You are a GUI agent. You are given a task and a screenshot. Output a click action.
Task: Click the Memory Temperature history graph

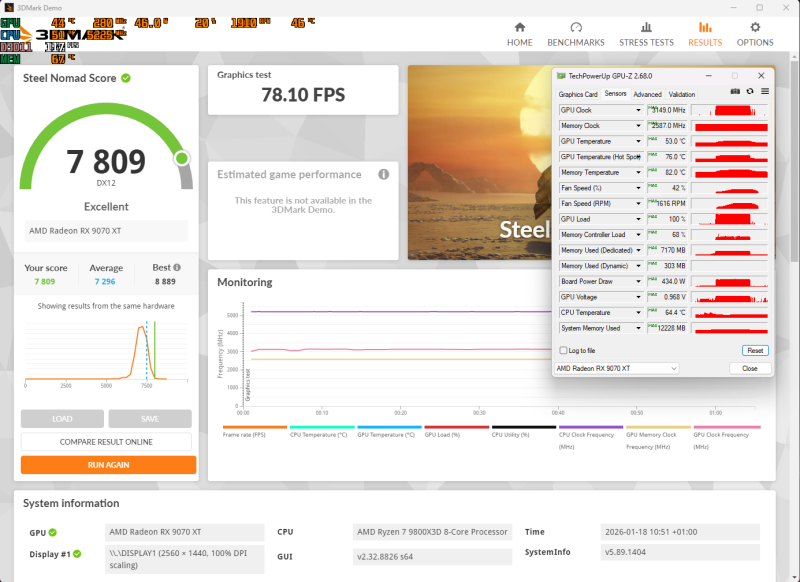click(730, 172)
